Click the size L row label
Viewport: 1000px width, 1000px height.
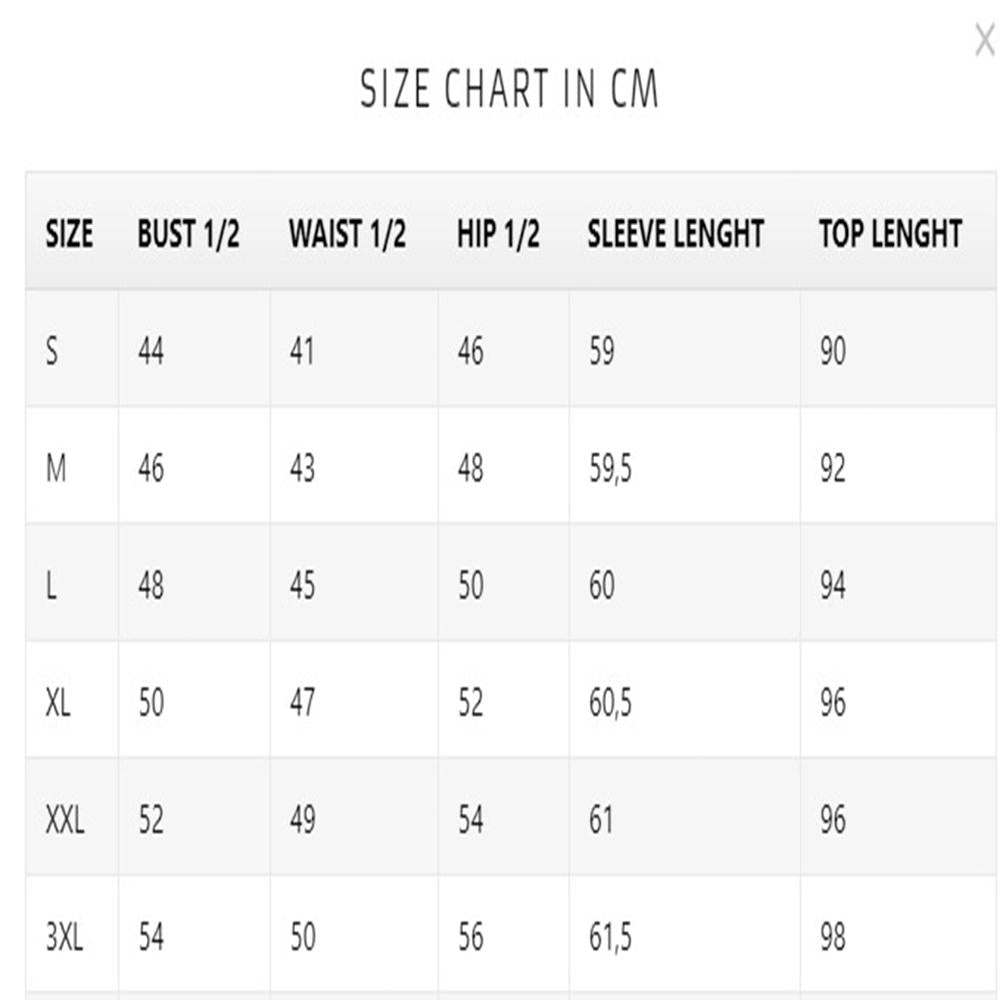52,585
